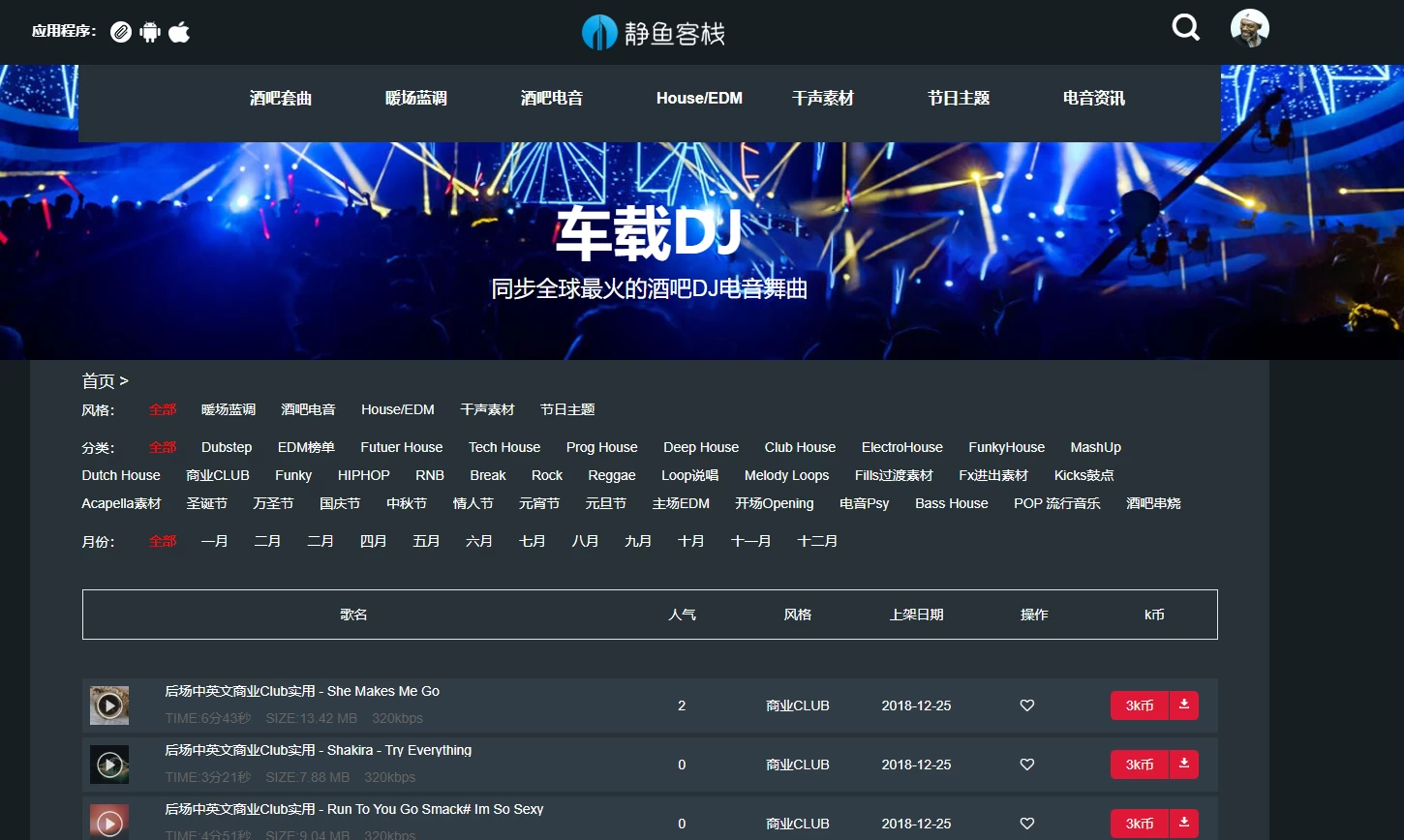Viewport: 1404px width, 840px height.
Task: Favorite She Makes Me Go with heart
Action: (x=1027, y=705)
